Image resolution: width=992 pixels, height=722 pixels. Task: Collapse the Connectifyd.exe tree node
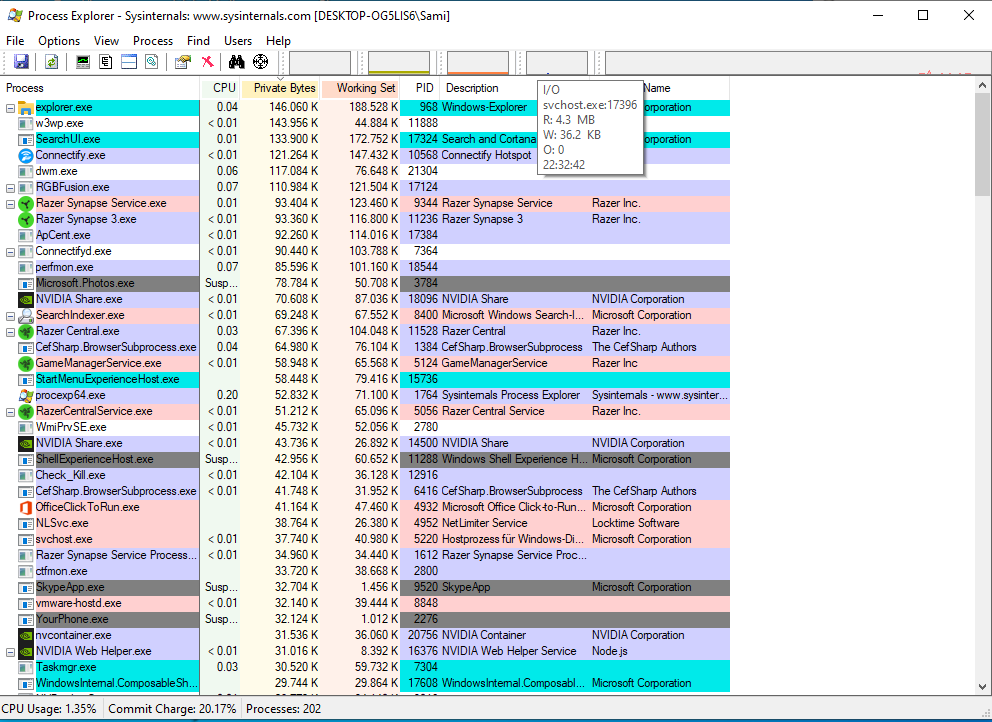10,252
